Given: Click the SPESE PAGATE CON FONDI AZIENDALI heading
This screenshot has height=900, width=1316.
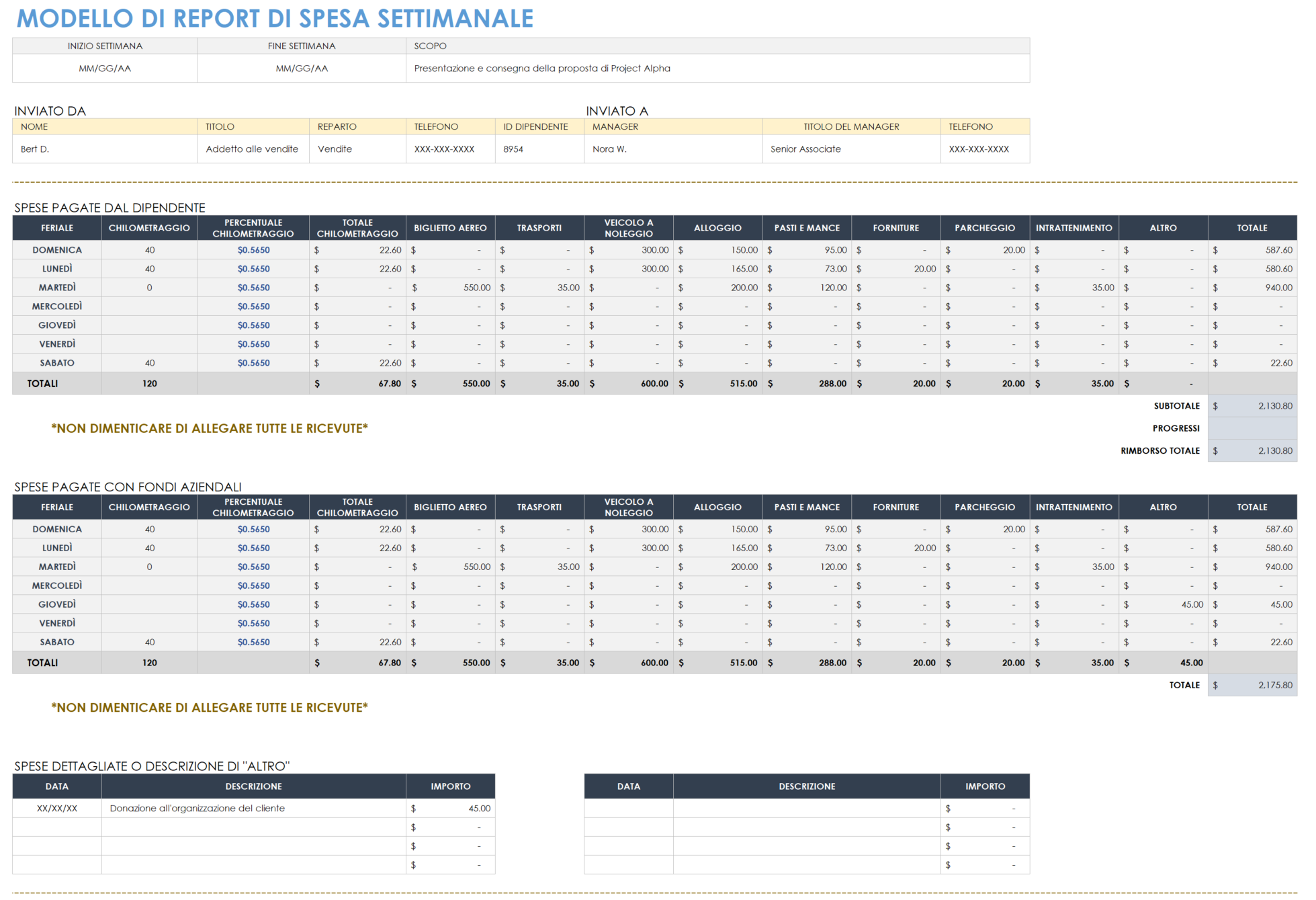Looking at the screenshot, I should point(128,487).
